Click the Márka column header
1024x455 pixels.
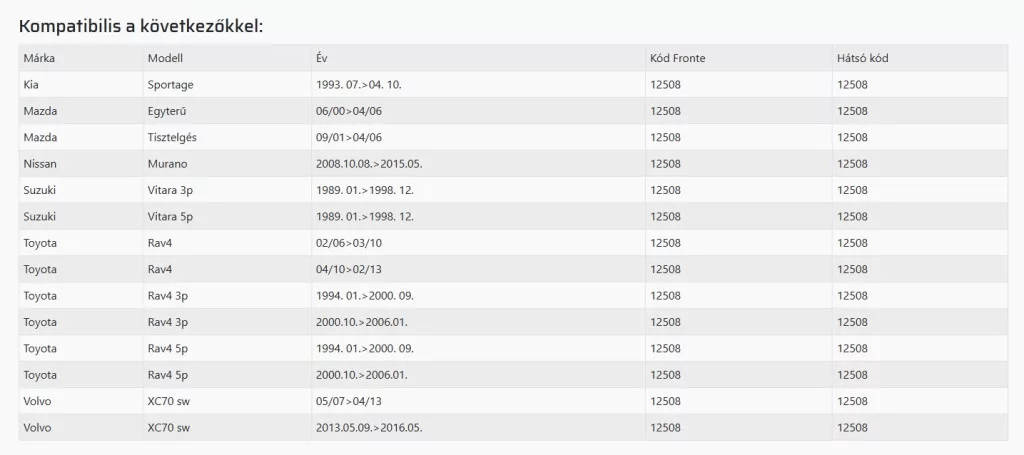coord(38,58)
